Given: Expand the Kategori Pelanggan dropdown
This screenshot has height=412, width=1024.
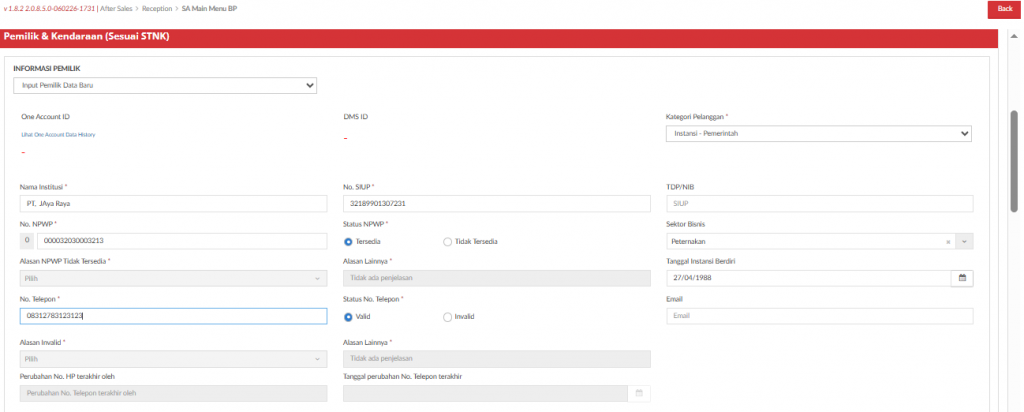Looking at the screenshot, I should [819, 133].
